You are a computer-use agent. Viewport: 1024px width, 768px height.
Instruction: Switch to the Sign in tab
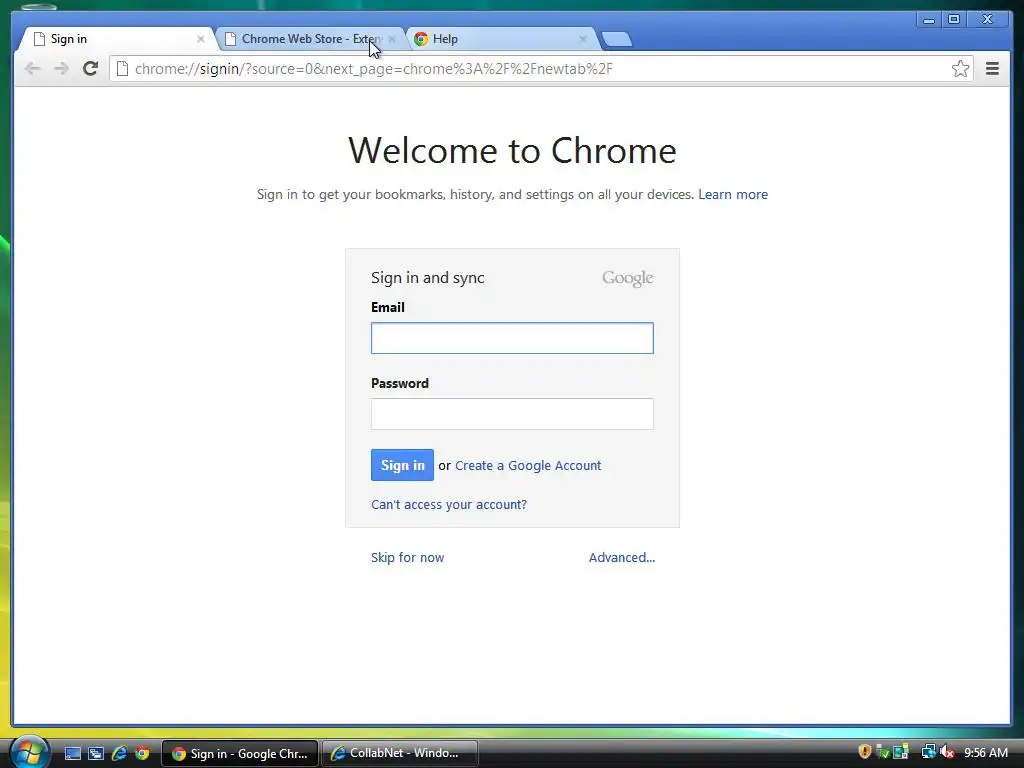pyautogui.click(x=116, y=39)
